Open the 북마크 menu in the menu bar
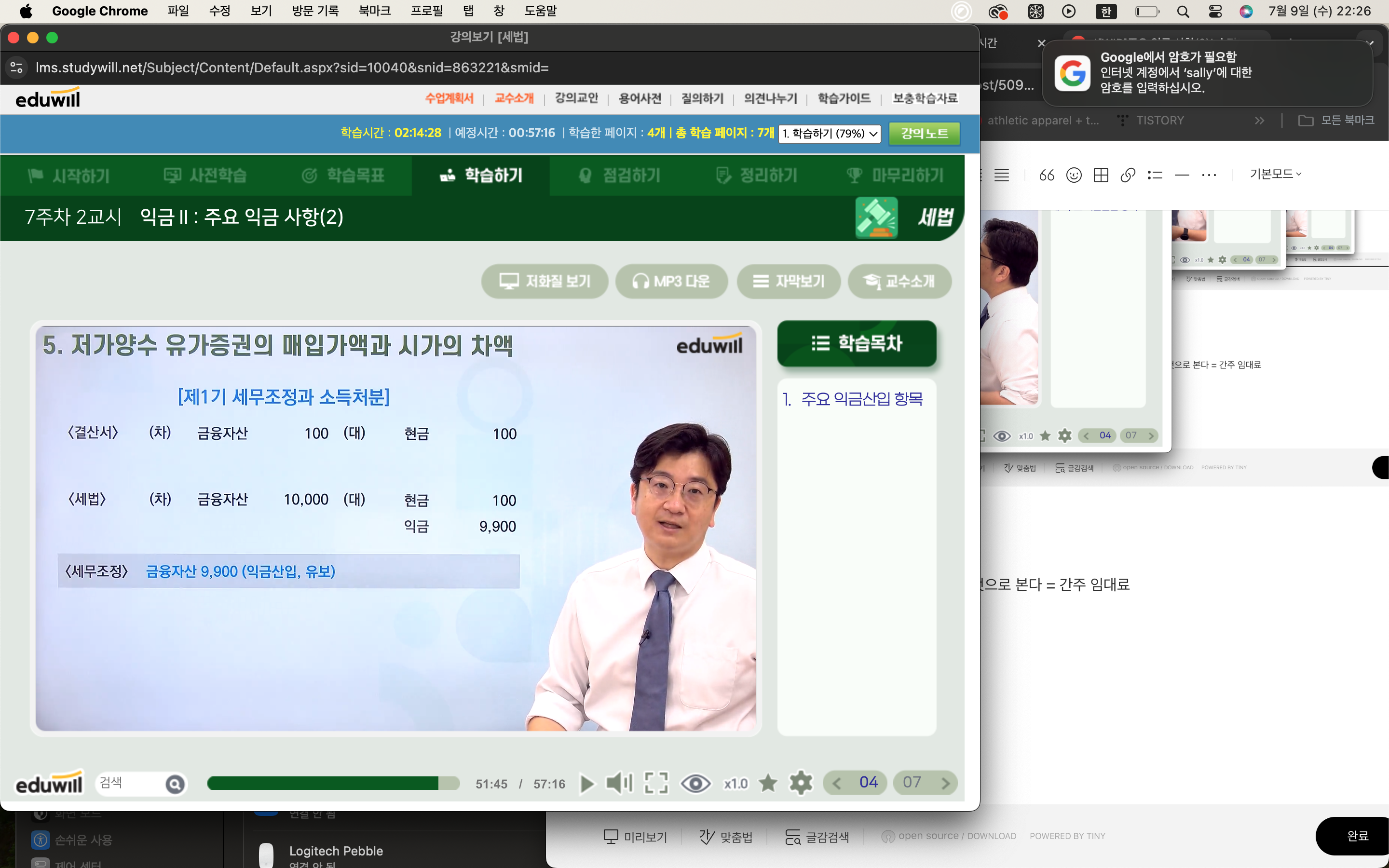Screen dimensions: 1389x868 tap(374, 11)
